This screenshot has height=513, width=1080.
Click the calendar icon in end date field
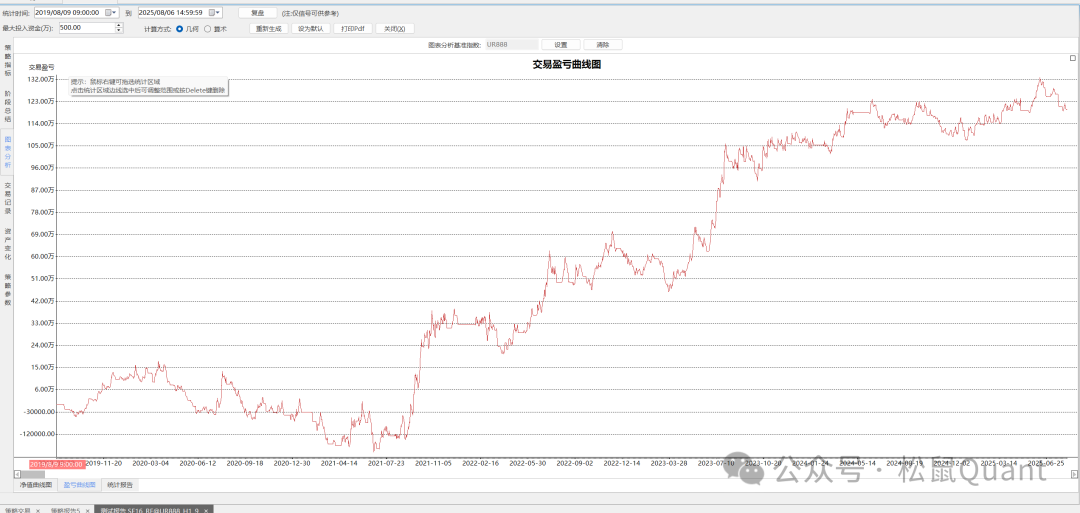click(x=212, y=13)
